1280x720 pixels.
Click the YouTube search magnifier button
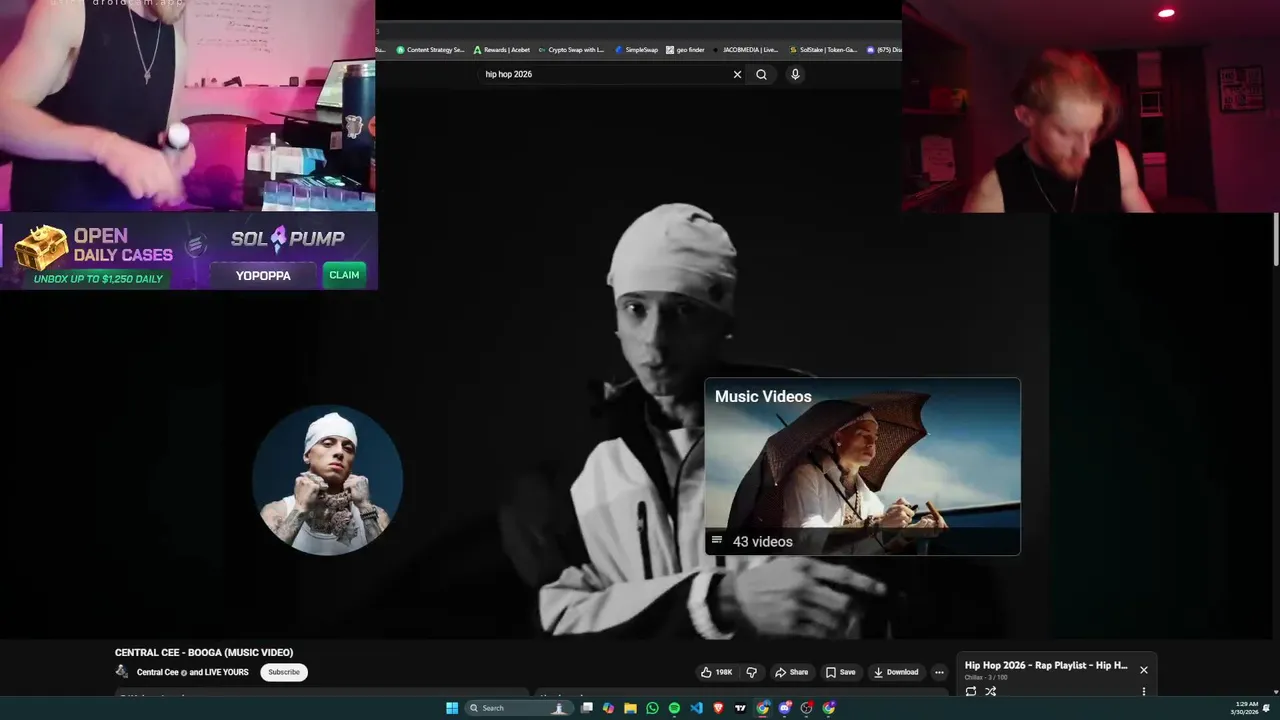coord(761,74)
